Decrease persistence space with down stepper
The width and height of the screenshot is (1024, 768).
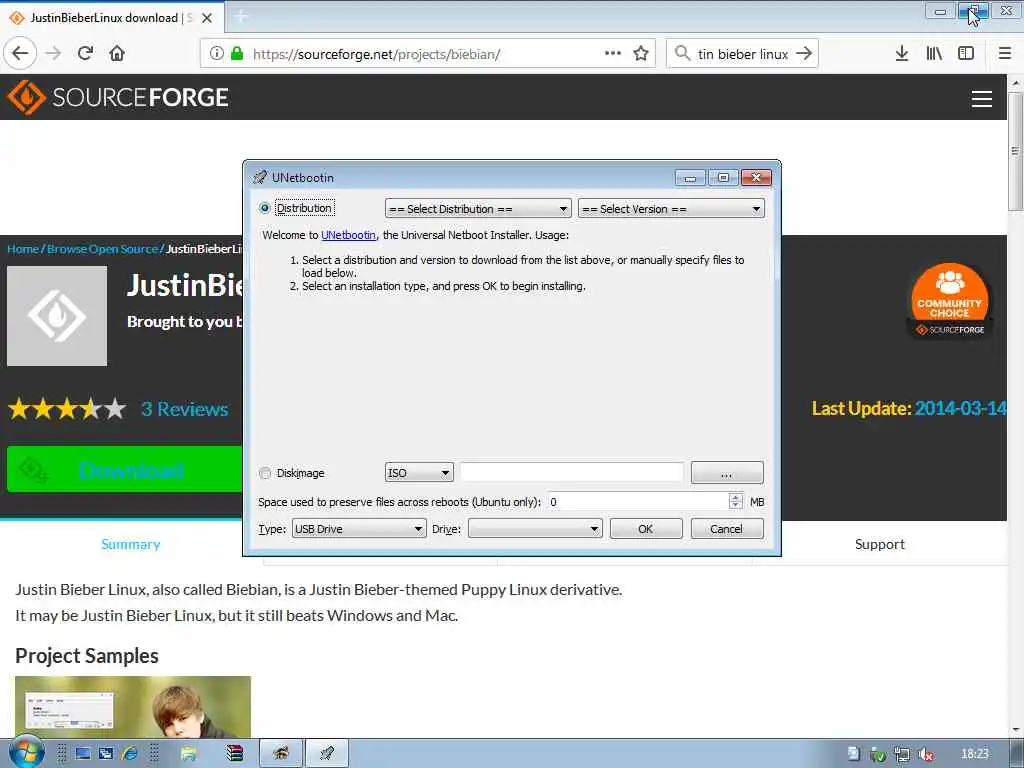tap(735, 505)
